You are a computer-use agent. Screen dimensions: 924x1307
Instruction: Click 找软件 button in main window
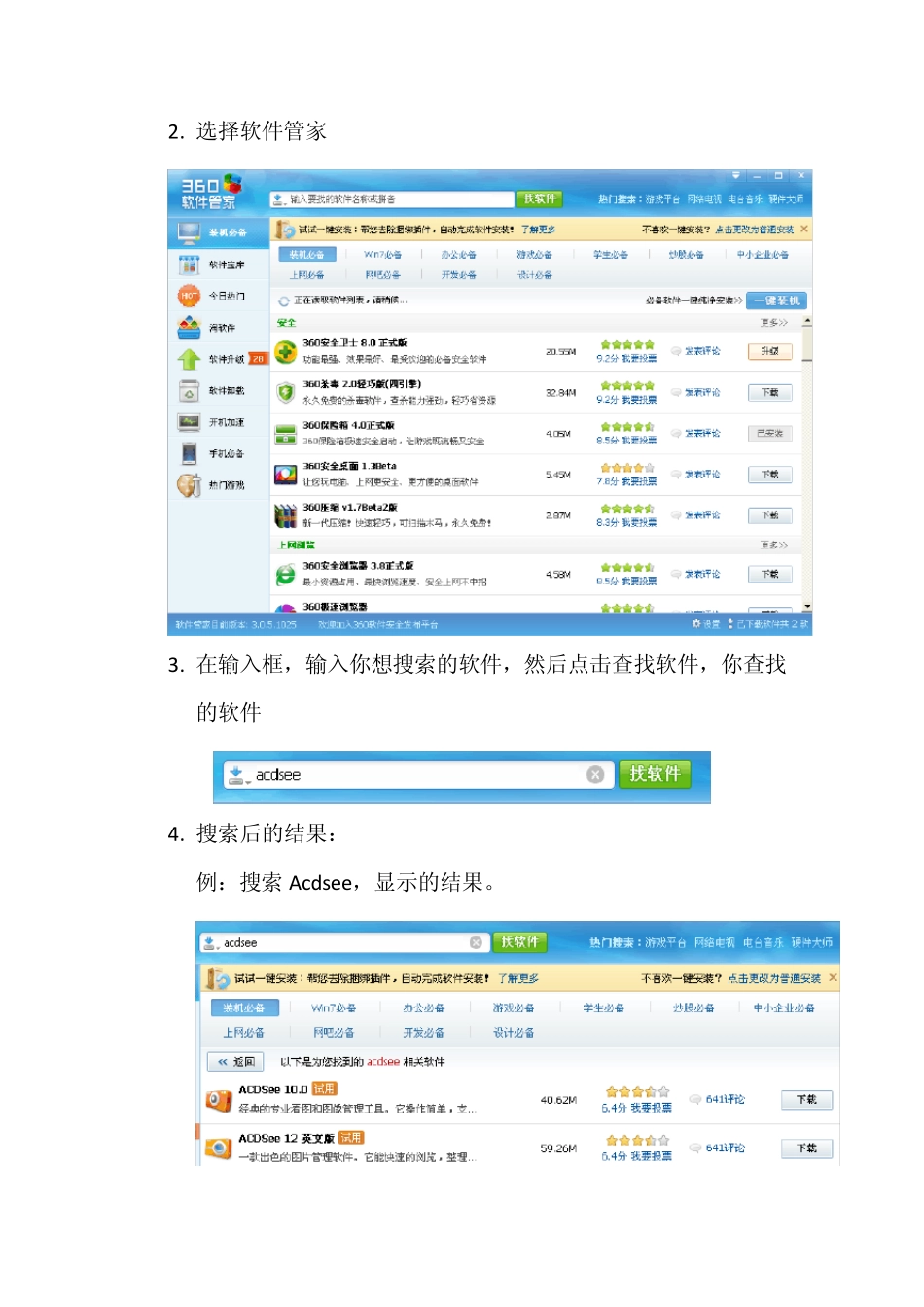[x=540, y=199]
